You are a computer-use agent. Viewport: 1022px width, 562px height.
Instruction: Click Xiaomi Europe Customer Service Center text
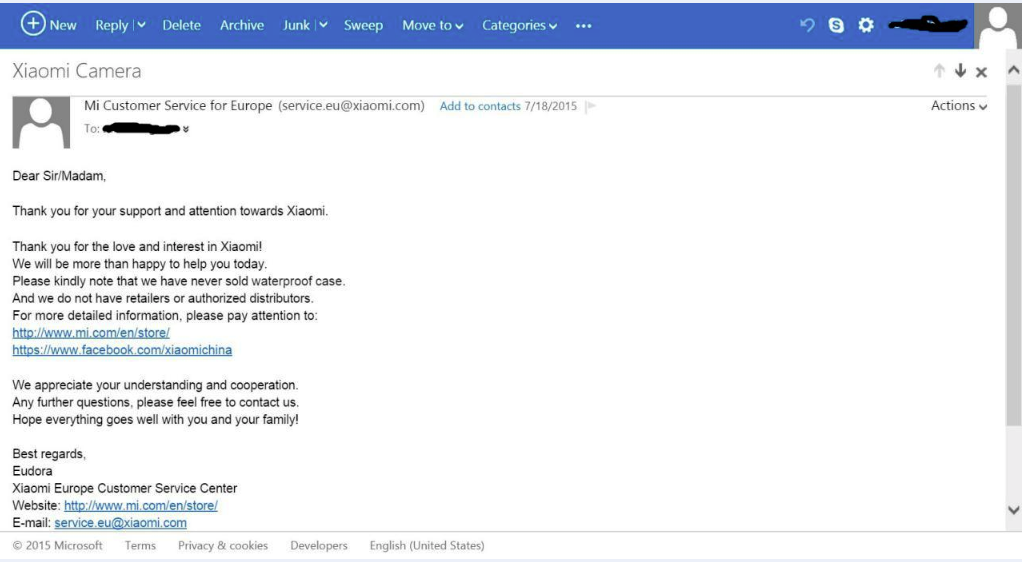[x=124, y=488]
